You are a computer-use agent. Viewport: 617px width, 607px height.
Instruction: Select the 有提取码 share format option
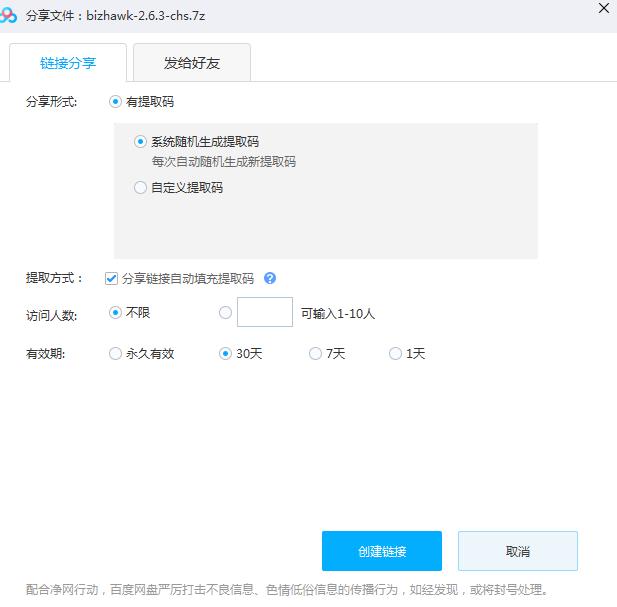click(116, 102)
